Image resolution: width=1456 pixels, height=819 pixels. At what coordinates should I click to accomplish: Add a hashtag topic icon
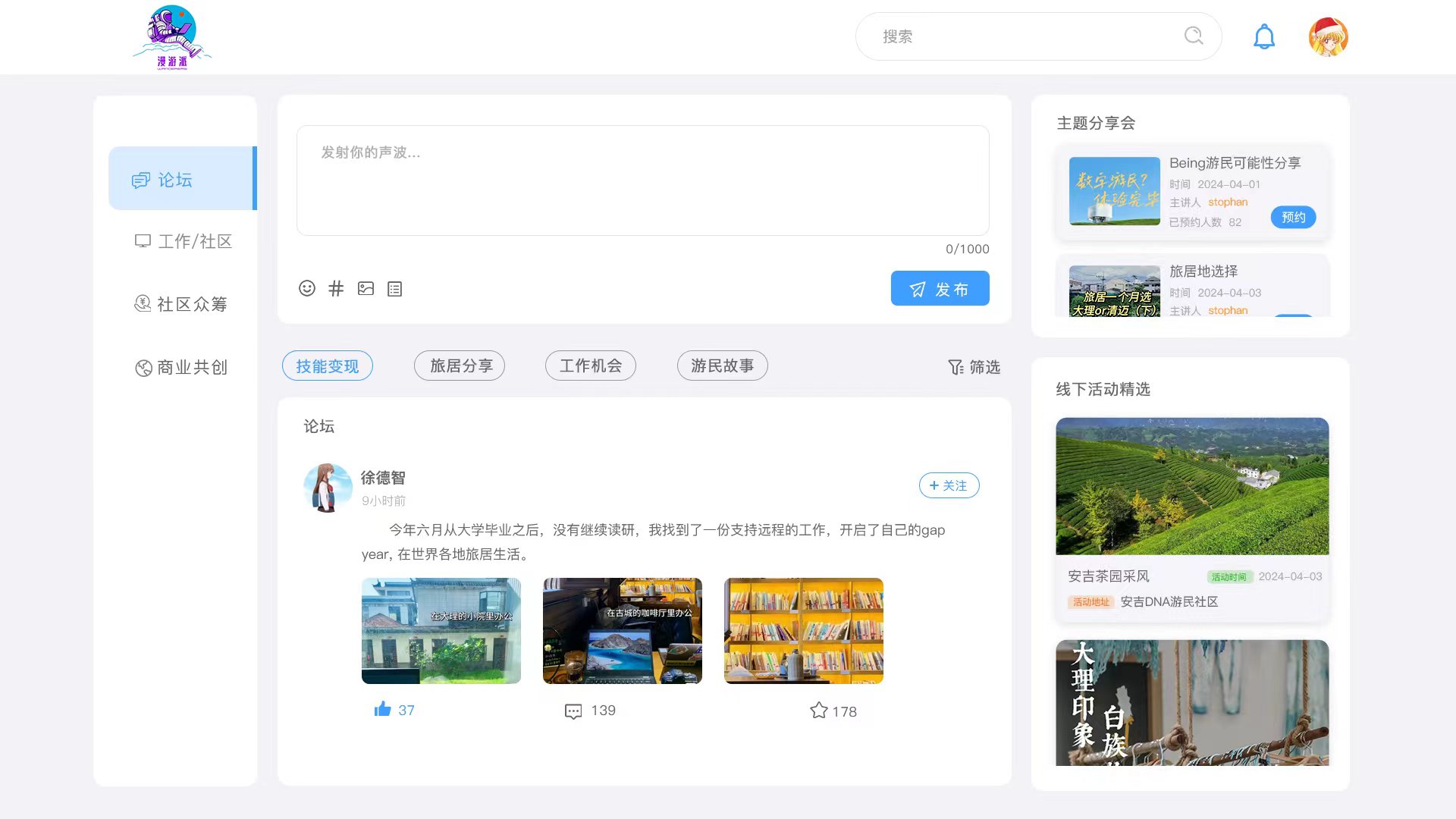tap(336, 288)
